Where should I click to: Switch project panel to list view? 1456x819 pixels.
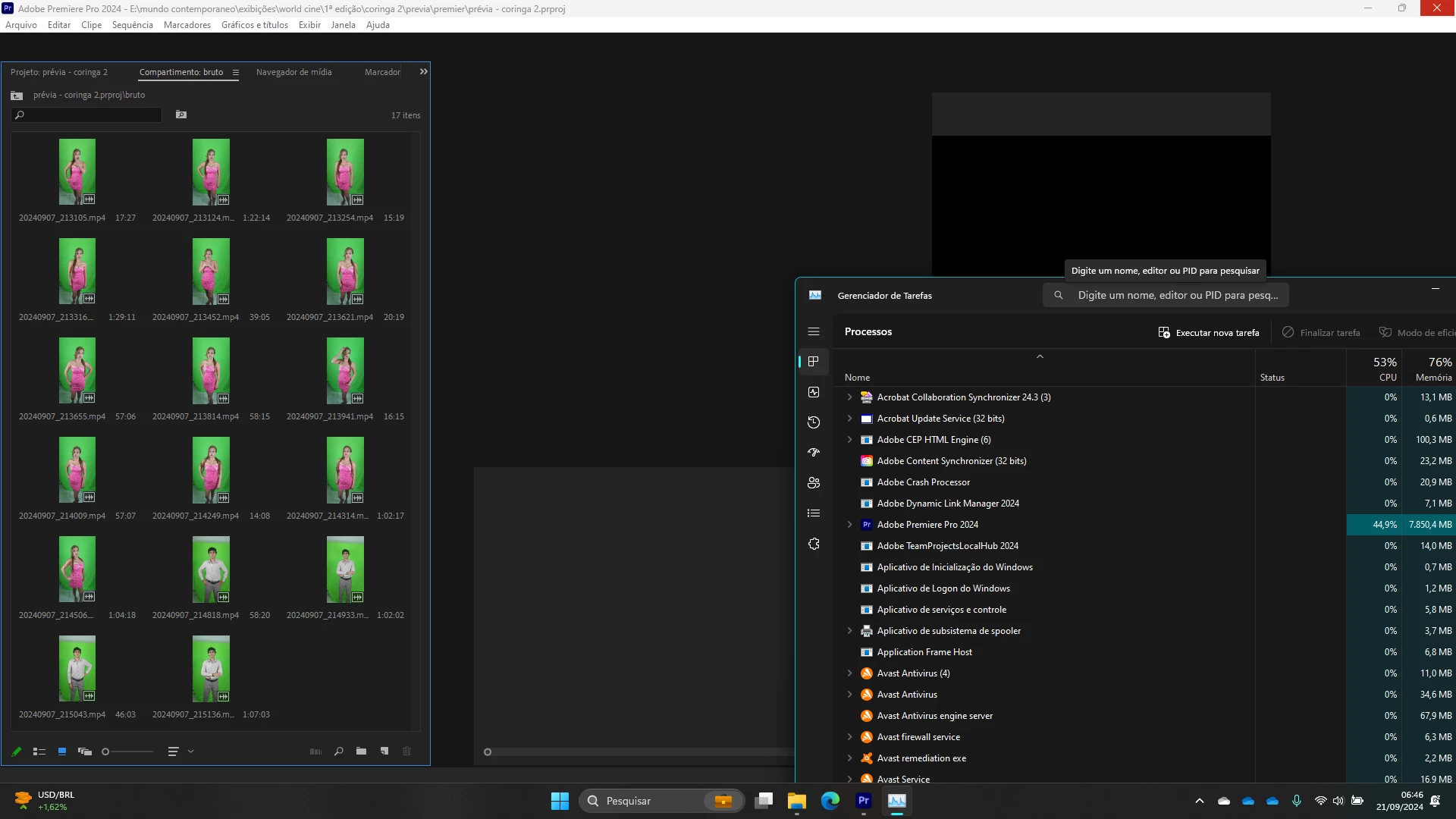(39, 752)
